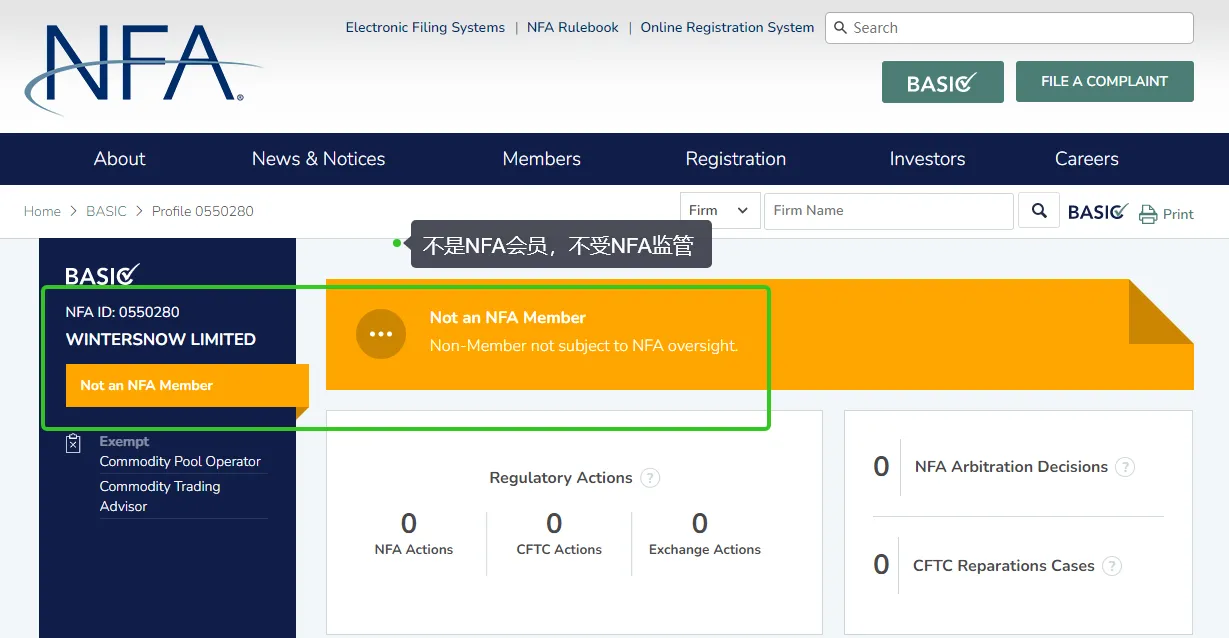
Task: Open the News & Notices menu
Action: (x=318, y=159)
